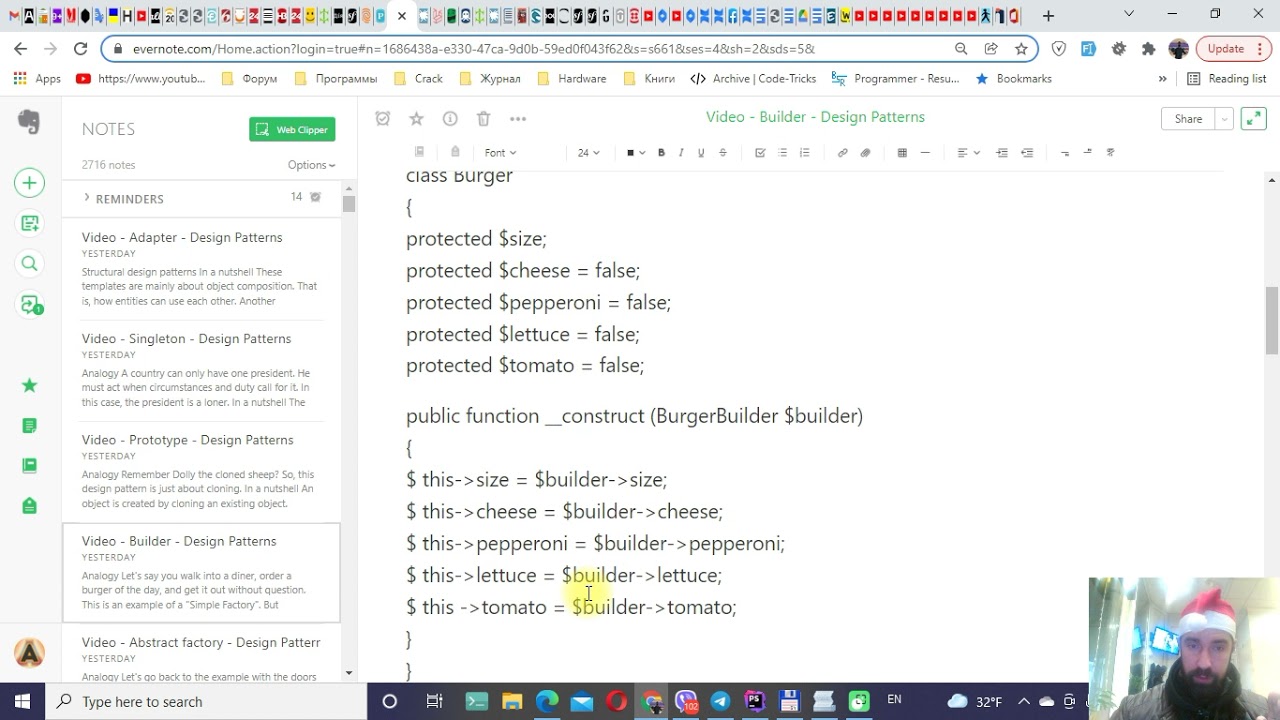Toggle underline formatting in the editor toolbar
The width and height of the screenshot is (1280, 720).
point(701,153)
